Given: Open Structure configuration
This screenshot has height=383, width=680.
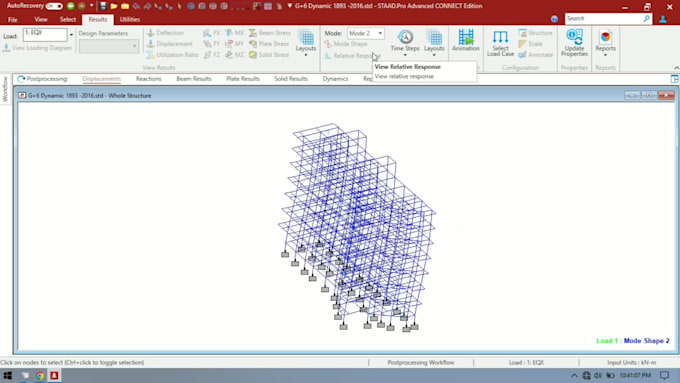Looking at the screenshot, I should (536, 33).
